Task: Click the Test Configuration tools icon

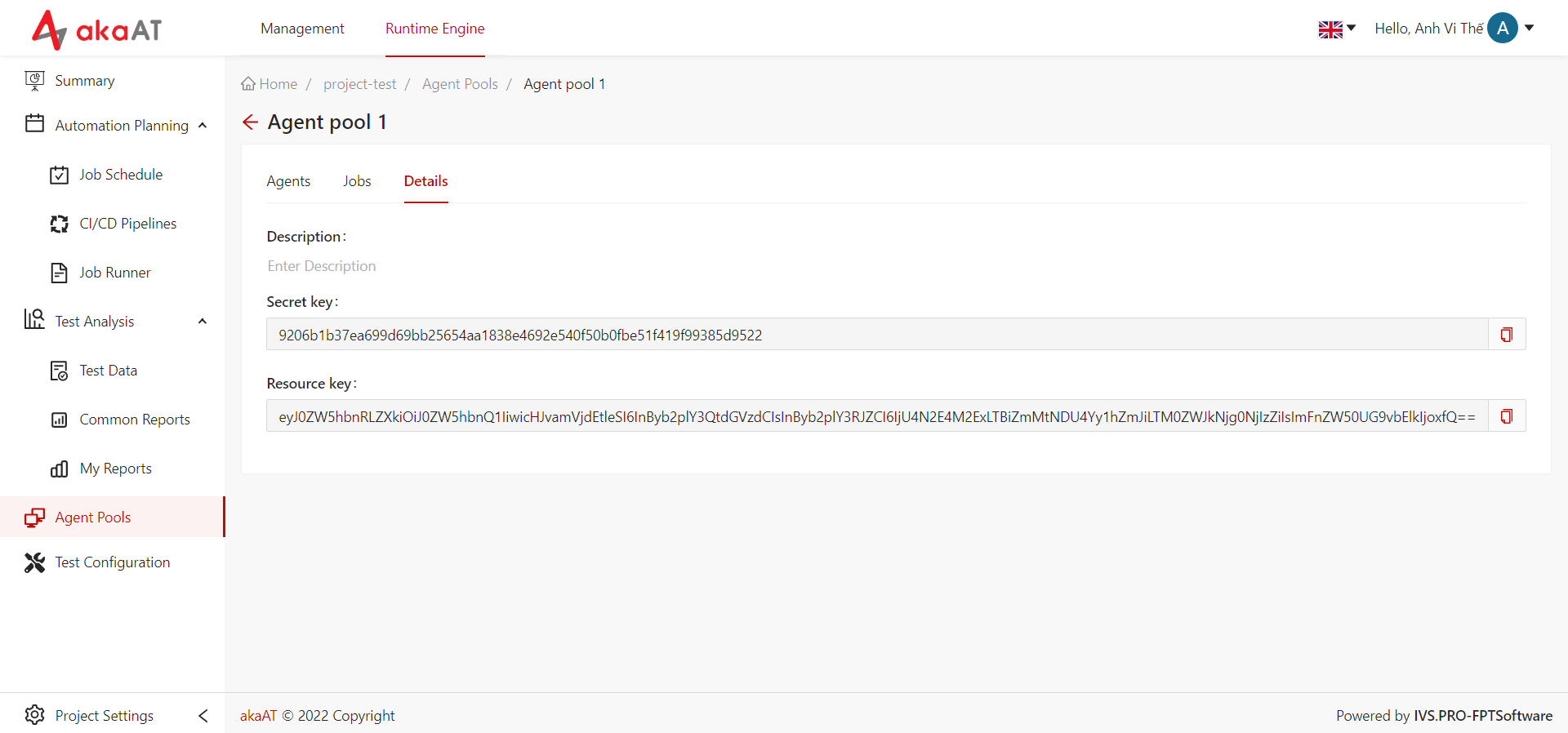Action: tap(34, 562)
